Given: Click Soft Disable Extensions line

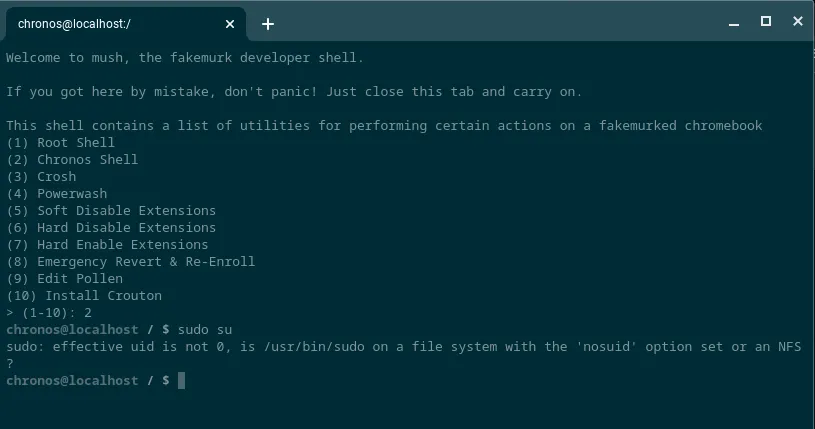Looking at the screenshot, I should tap(111, 211).
